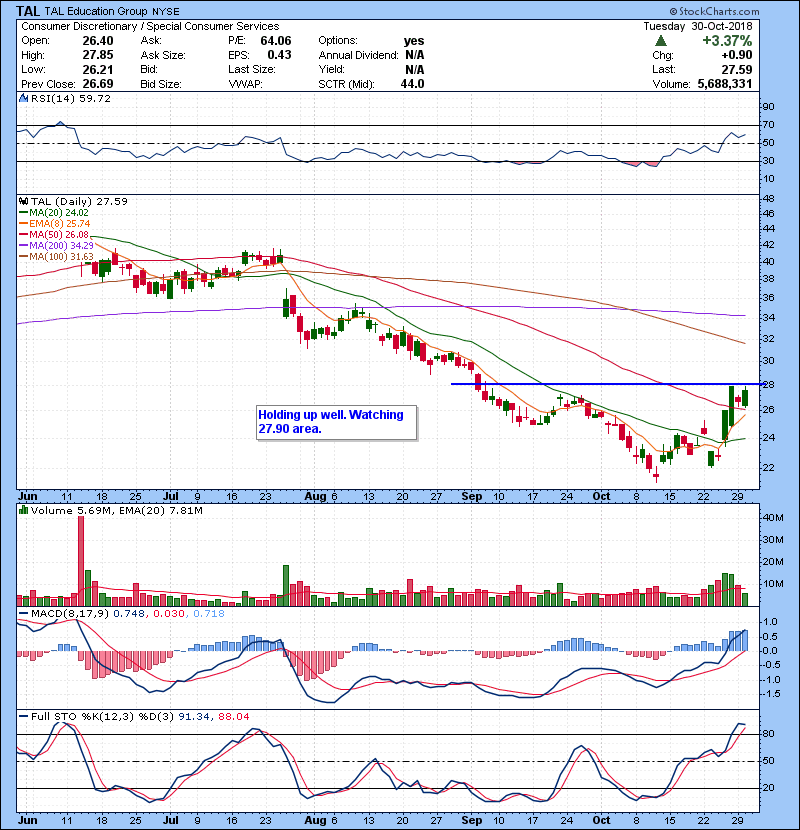Click the MACD(8,17,9) indicator label
800x830 pixels.
point(70,614)
